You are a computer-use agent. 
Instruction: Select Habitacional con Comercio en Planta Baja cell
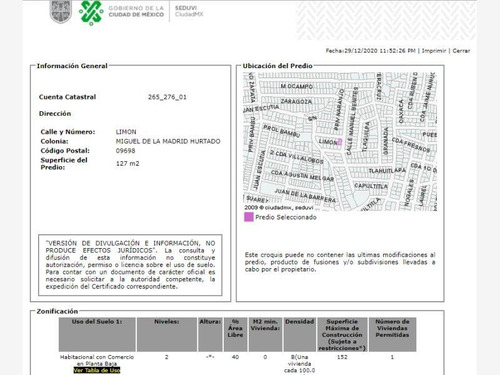pos(97,360)
